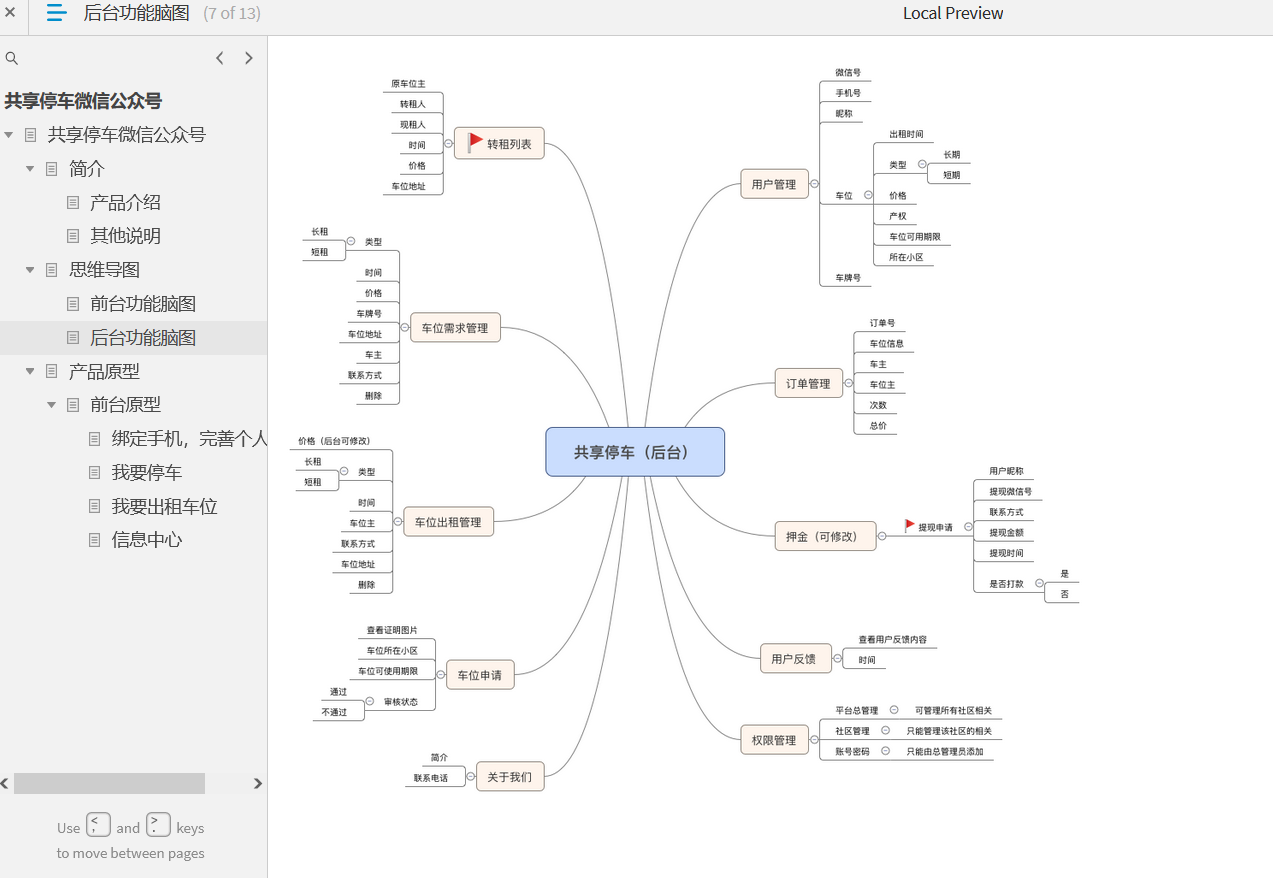This screenshot has width=1273, height=878.
Task: Click the page icon beside the 共享停车微信公众号 tree row
Action: (31, 135)
